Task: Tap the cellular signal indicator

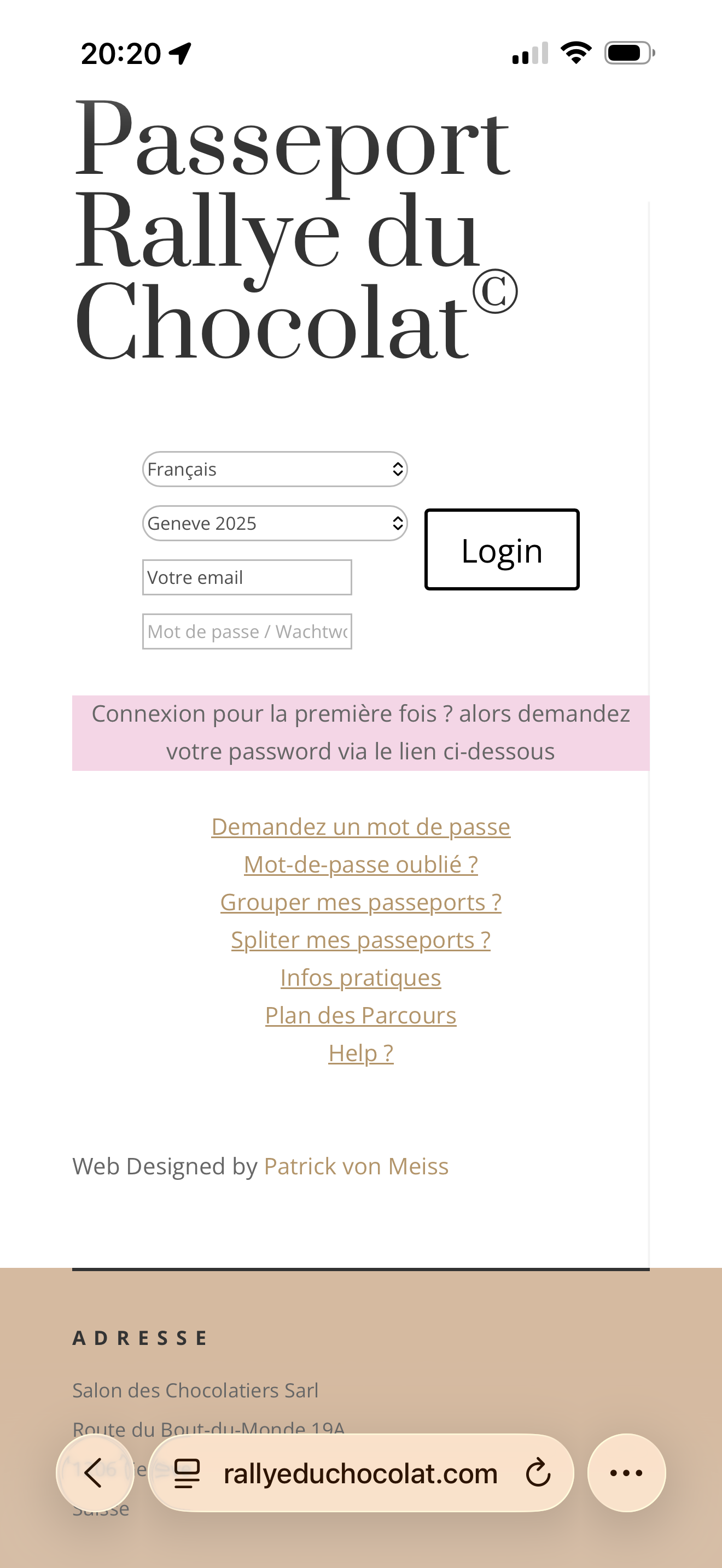Action: [x=529, y=54]
